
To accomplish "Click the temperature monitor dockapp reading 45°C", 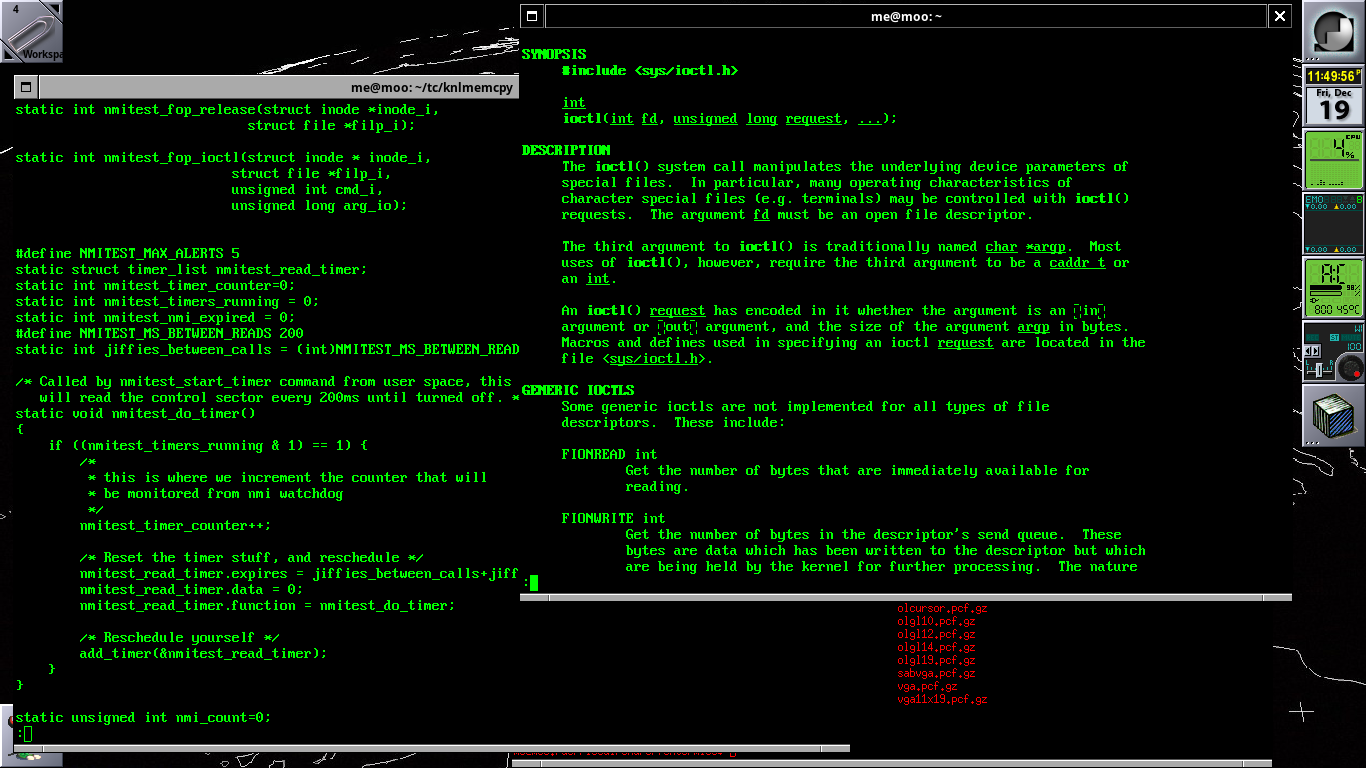I will tap(1334, 290).
